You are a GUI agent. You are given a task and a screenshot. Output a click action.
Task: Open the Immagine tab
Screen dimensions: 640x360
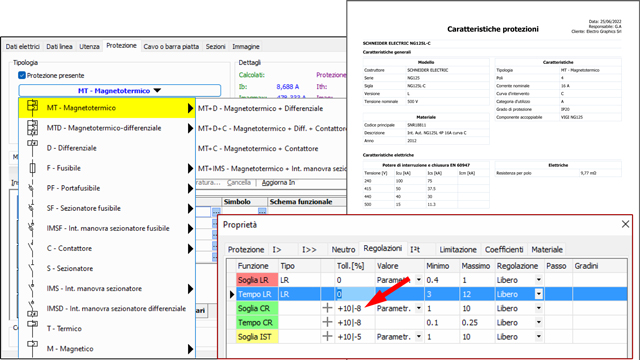(x=246, y=47)
